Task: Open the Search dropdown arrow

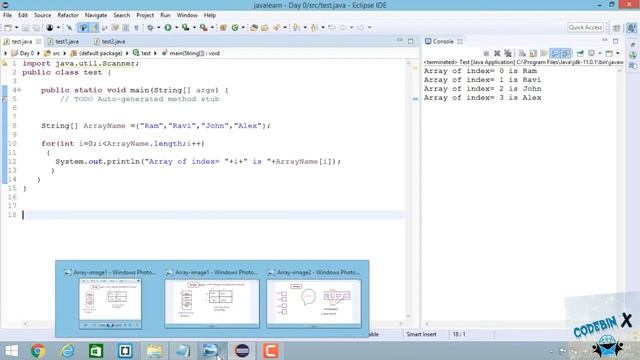Action: point(285,27)
